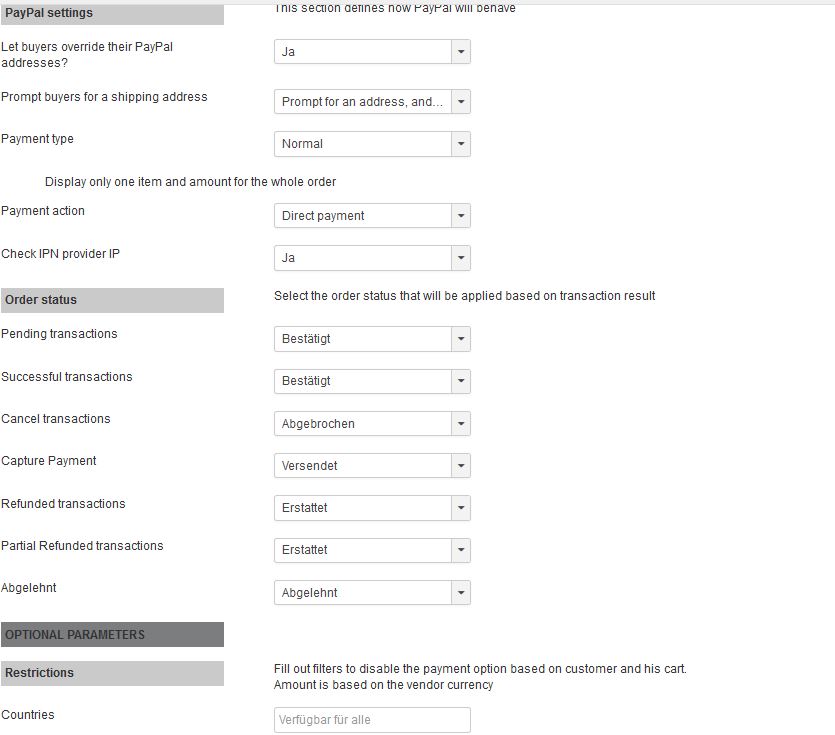
Task: Click the Restrictions section header
Action: [112, 673]
